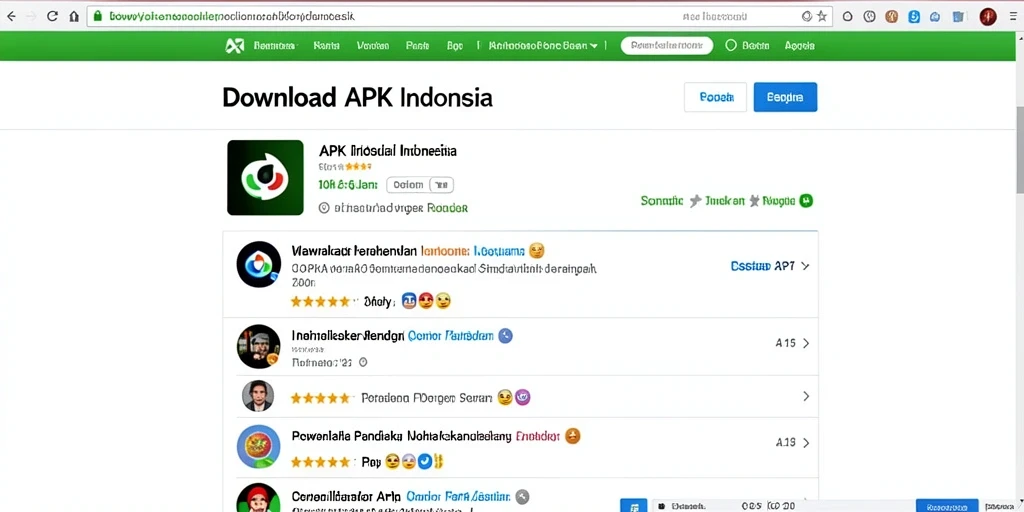Click the green round icon after Nagte

click(807, 200)
